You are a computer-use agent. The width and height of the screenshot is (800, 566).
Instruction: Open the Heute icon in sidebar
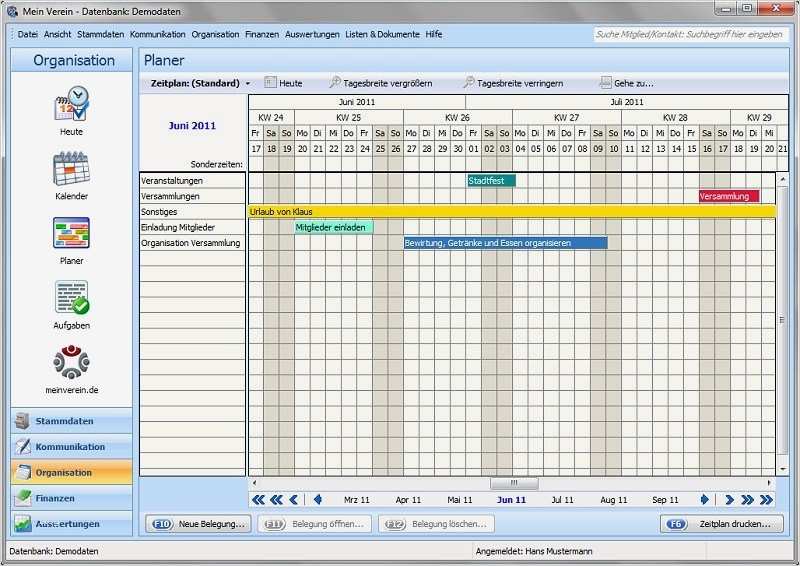[71, 104]
